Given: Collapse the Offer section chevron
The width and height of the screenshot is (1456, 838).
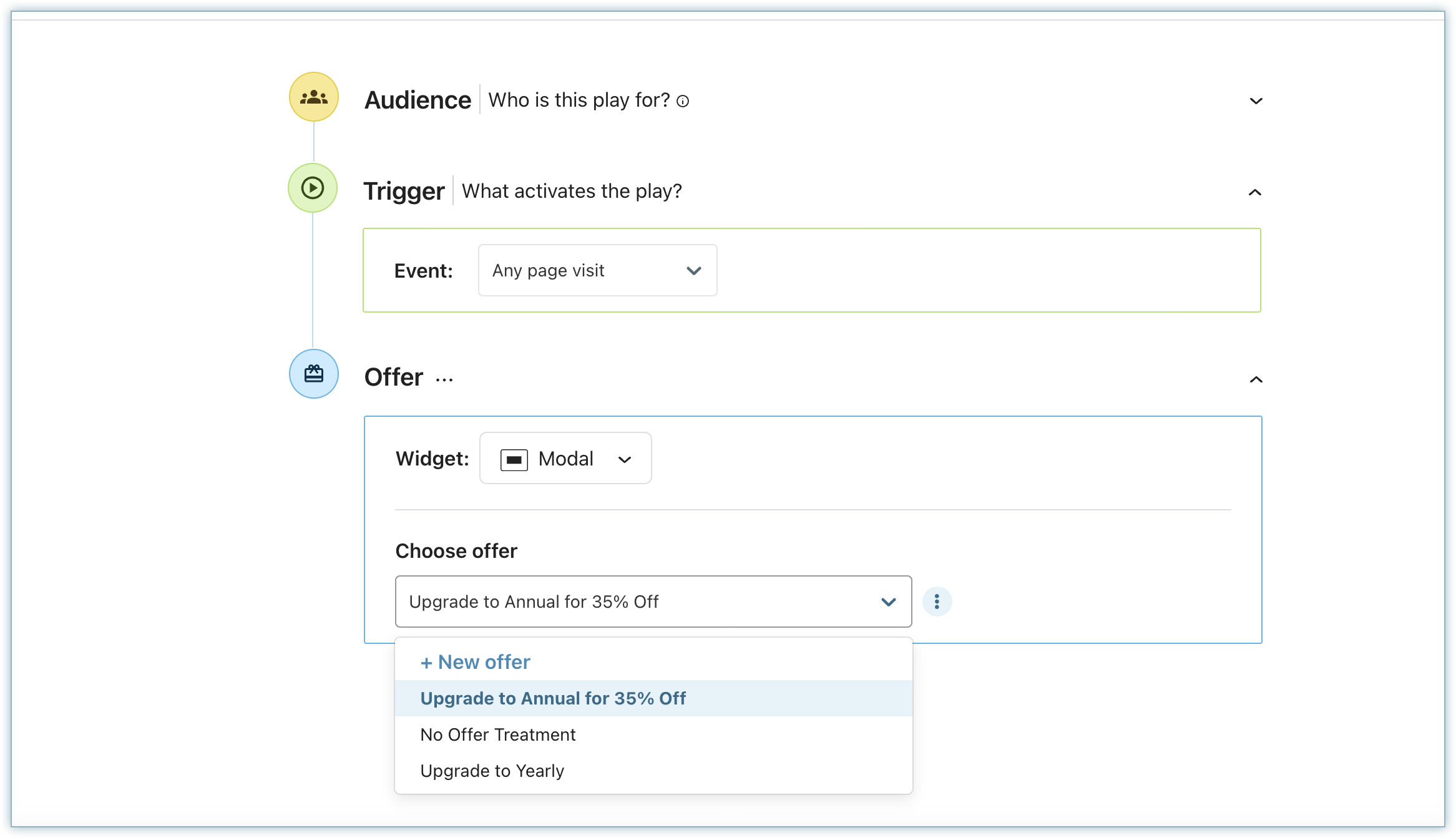Looking at the screenshot, I should point(1256,379).
